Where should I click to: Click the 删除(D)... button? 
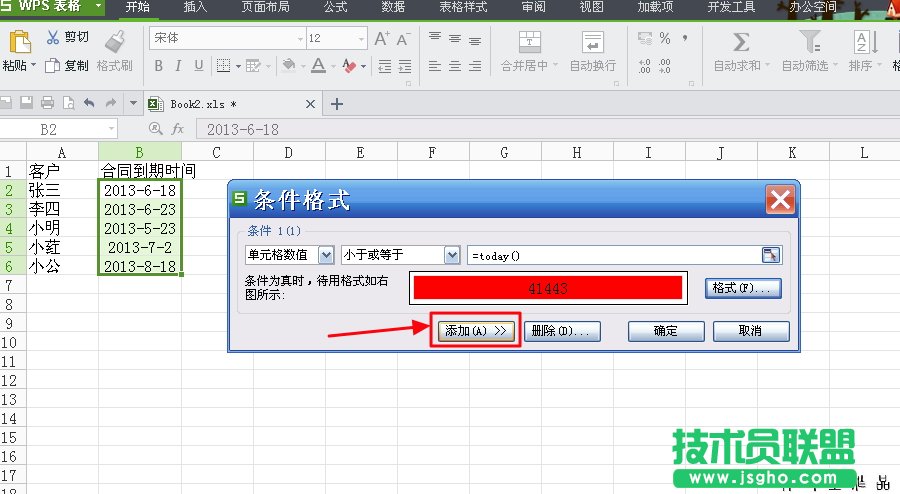click(x=562, y=331)
